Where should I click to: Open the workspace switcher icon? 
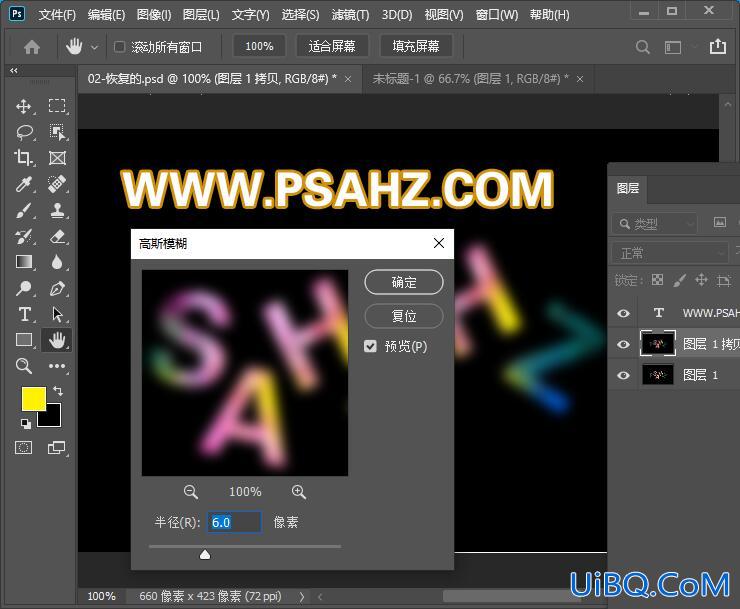tap(673, 47)
